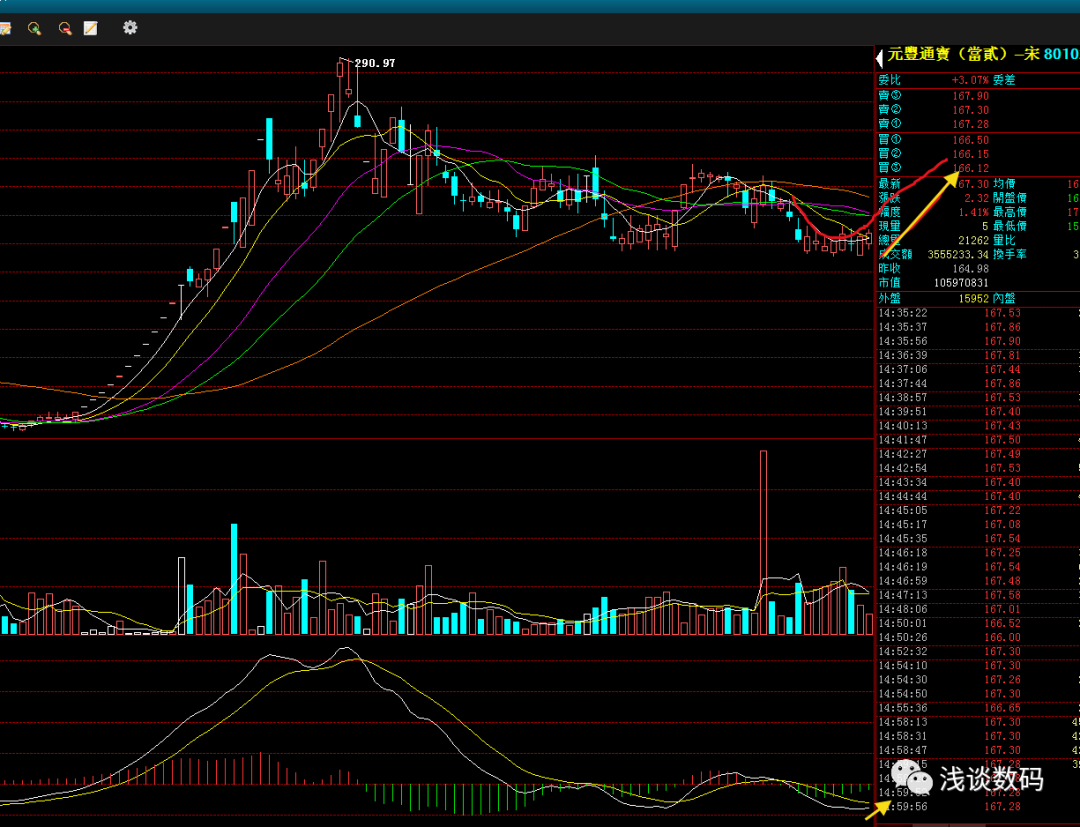Screen dimensions: 1080x827
Task: Select tick trade at 14:41:47
Action: click(977, 440)
